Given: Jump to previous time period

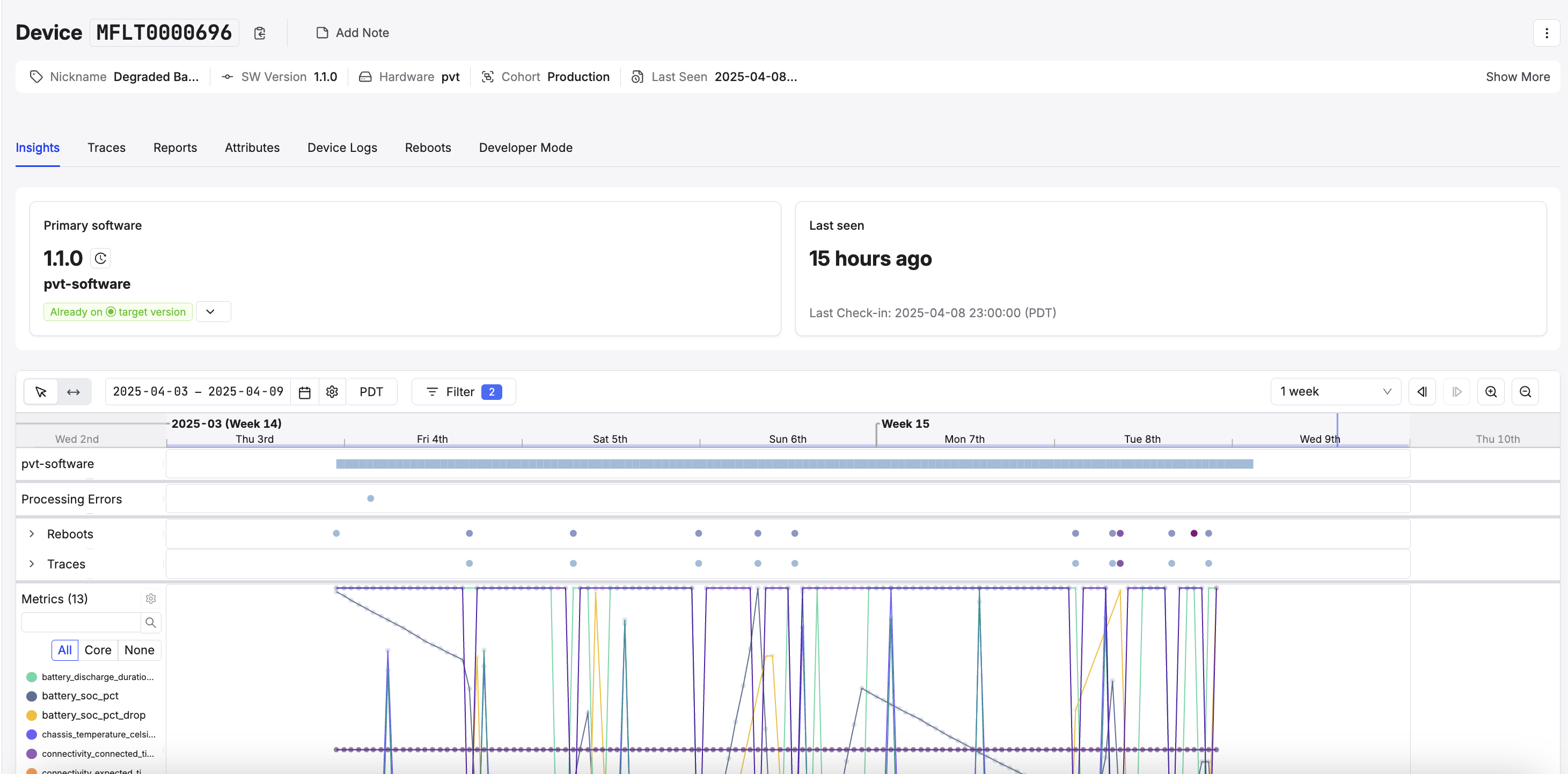Looking at the screenshot, I should coord(1422,392).
